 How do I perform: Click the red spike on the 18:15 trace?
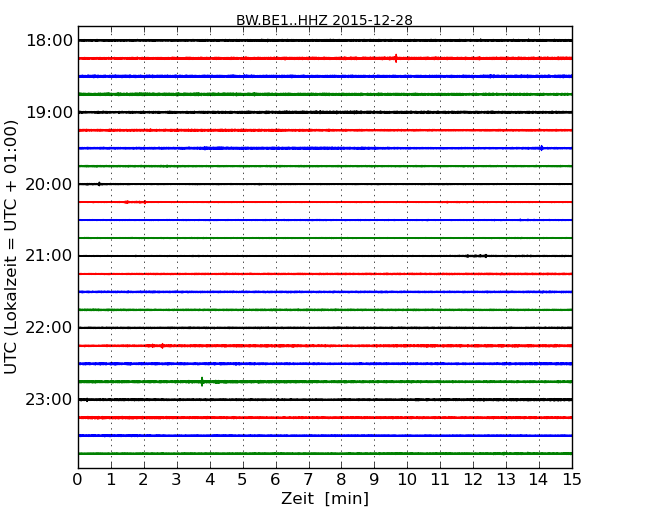pyautogui.click(x=396, y=58)
